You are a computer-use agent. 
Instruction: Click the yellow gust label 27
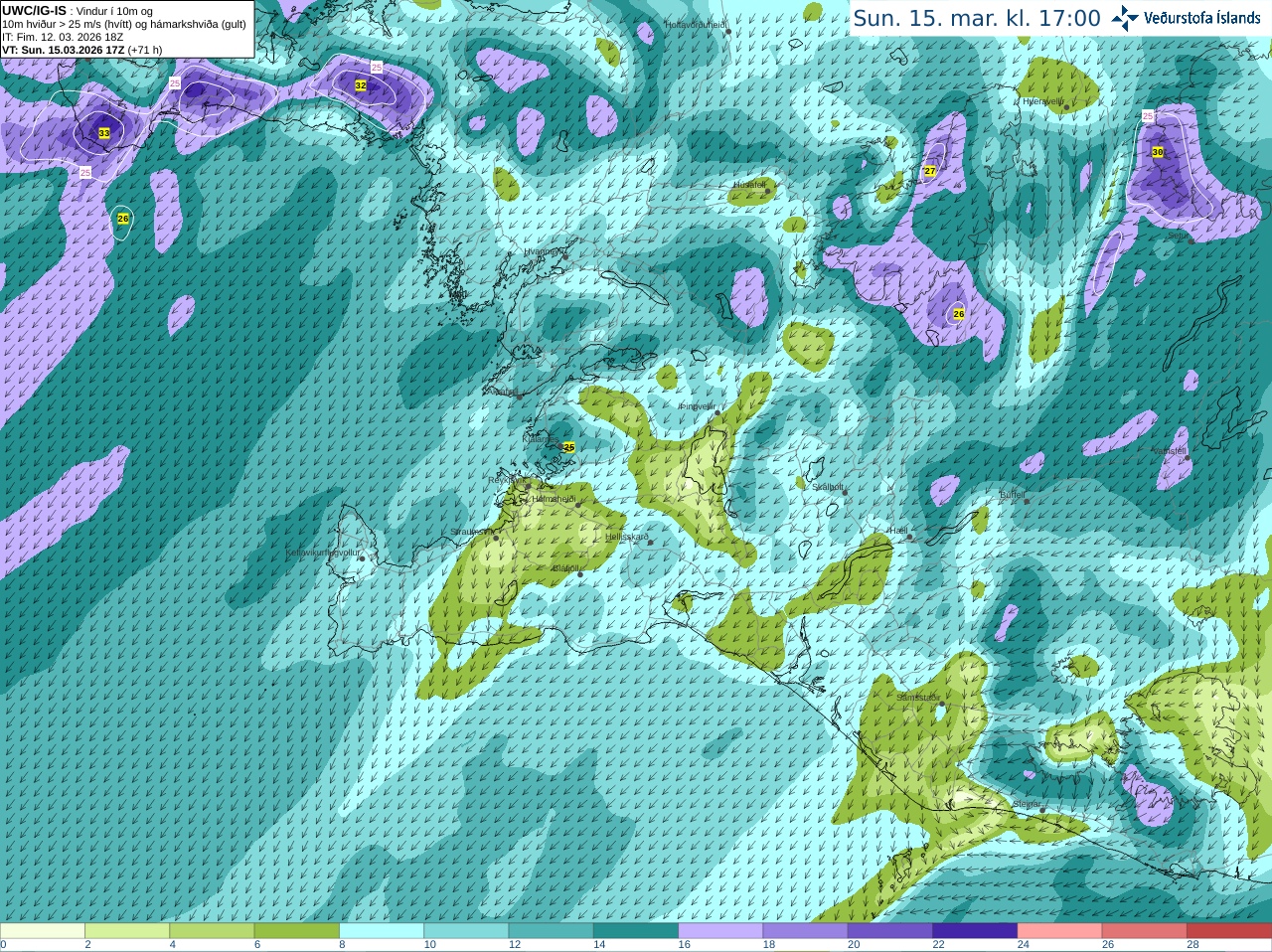tap(930, 172)
